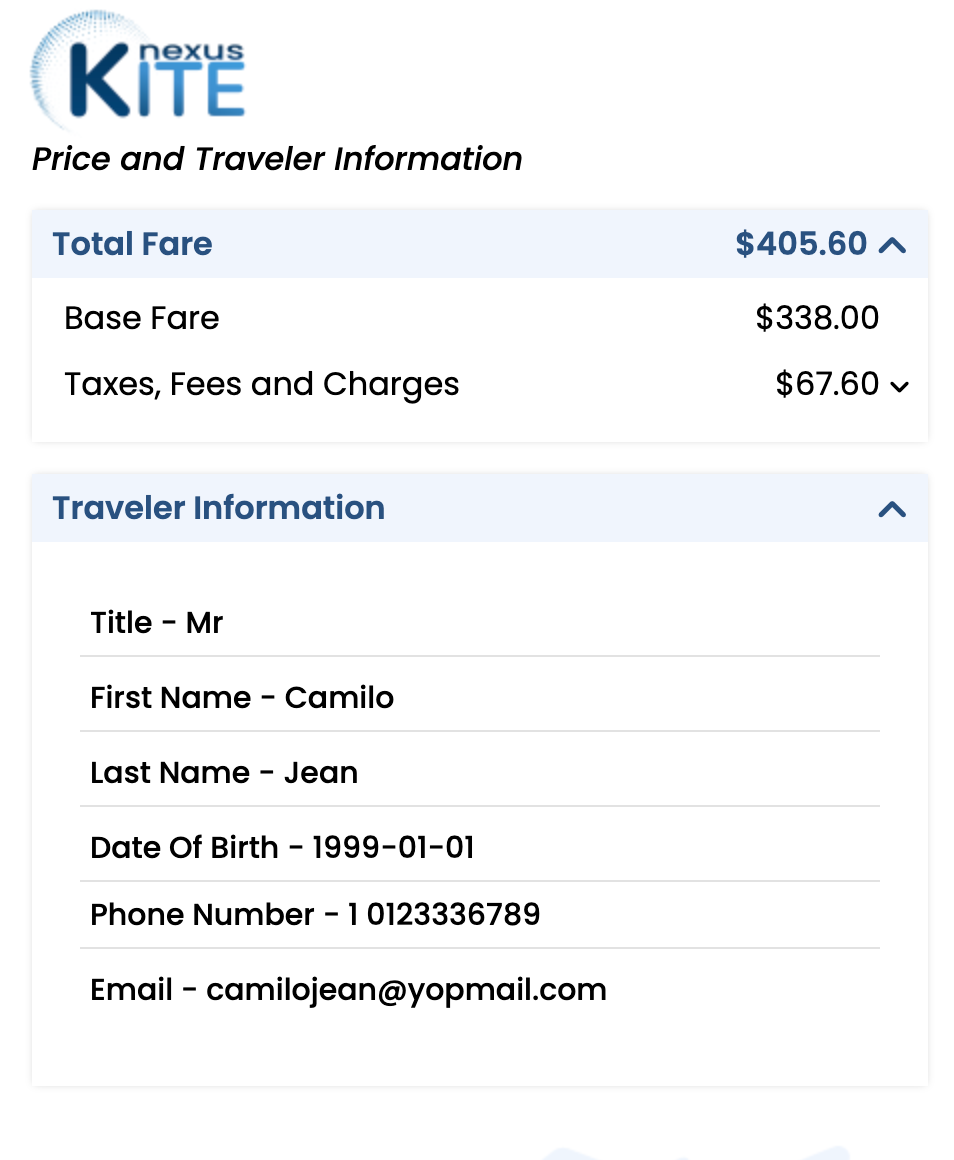Click the Taxes, Fees and Charges label
The width and height of the screenshot is (954, 1160).
tap(261, 384)
